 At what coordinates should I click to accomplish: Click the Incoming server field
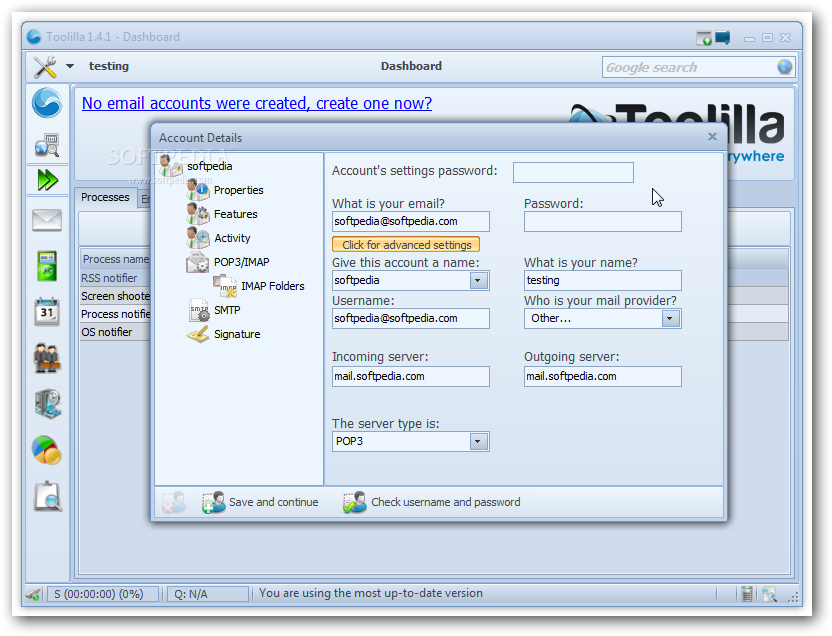tap(411, 376)
